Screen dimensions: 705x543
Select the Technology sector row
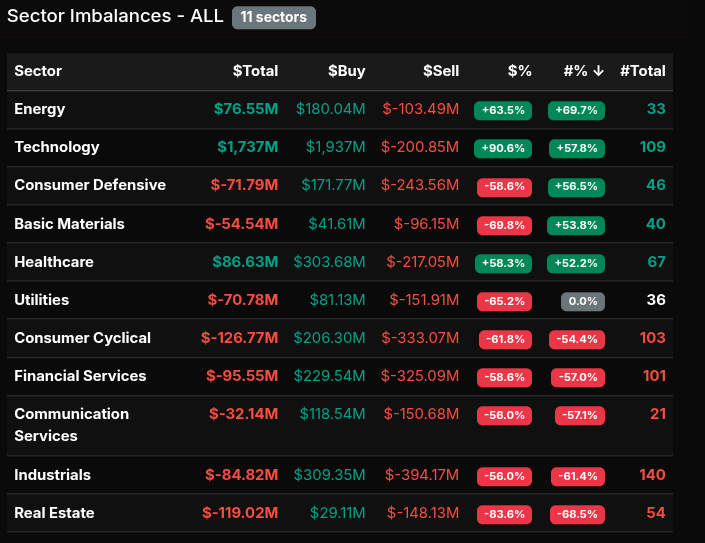[x=57, y=147]
